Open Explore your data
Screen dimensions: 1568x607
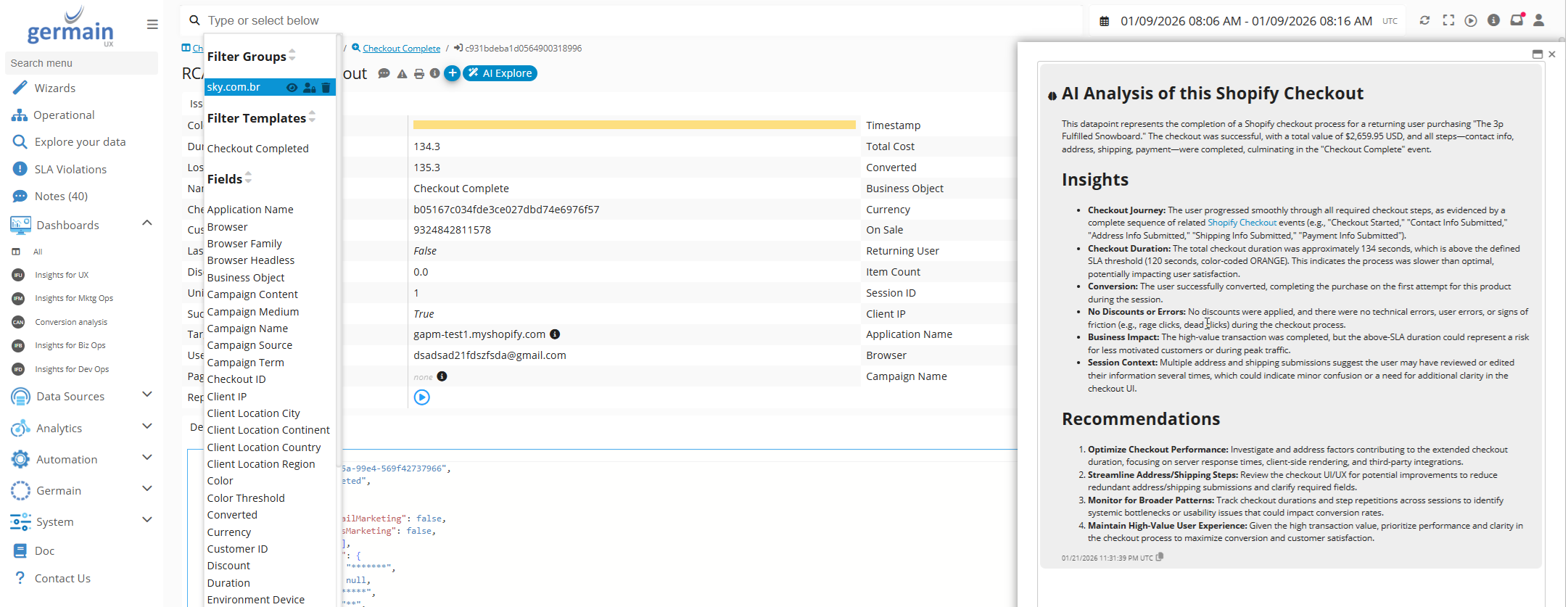pos(81,141)
